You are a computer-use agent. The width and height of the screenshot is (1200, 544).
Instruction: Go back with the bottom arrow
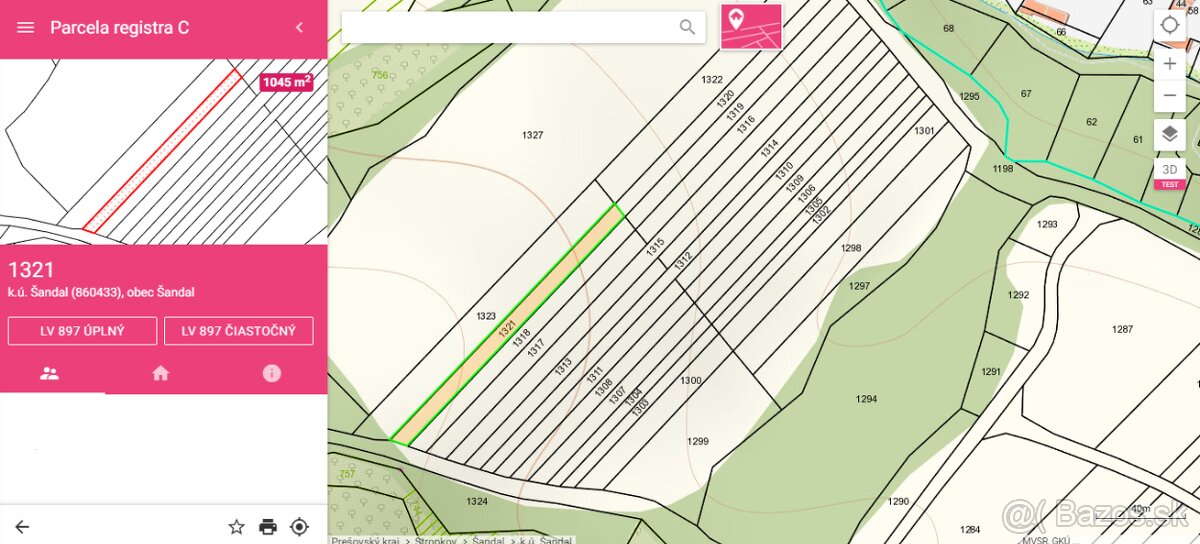point(22,526)
